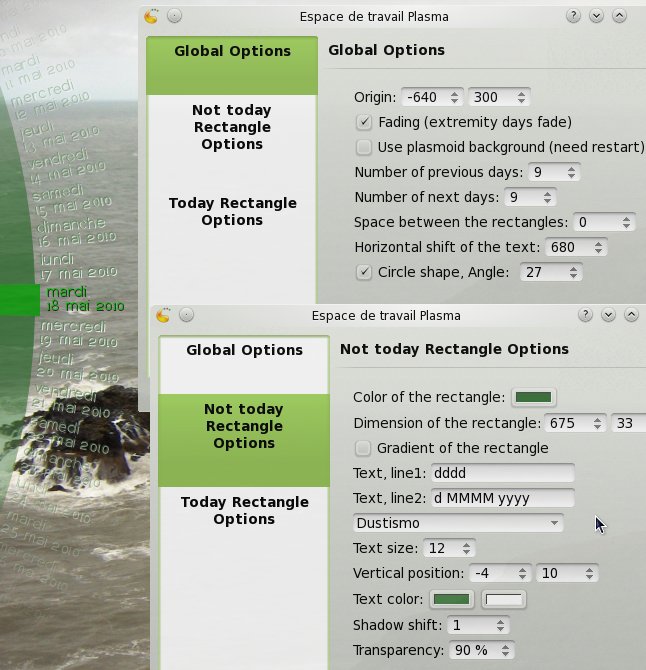Click the pin button in upper window titlebar
Image resolution: width=646 pixels, height=670 pixels.
[x=174, y=16]
